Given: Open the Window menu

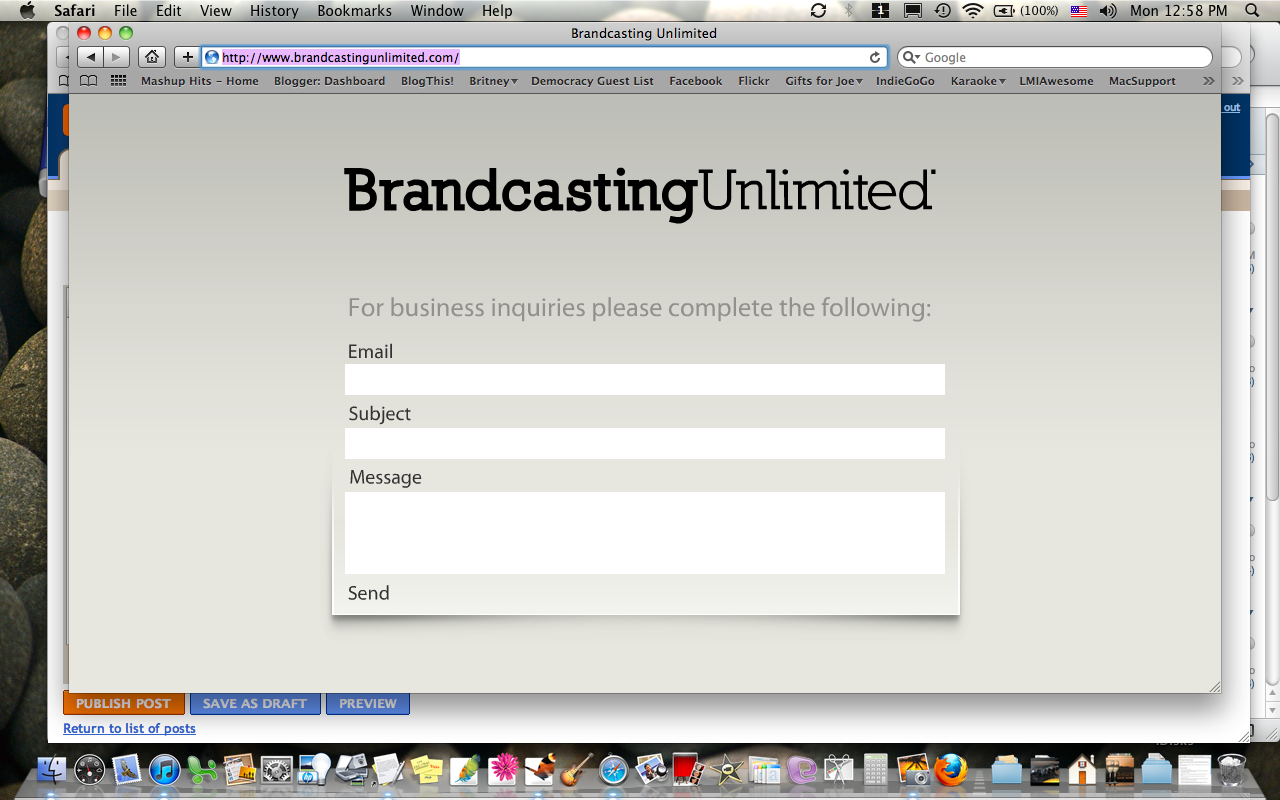Looking at the screenshot, I should (437, 11).
